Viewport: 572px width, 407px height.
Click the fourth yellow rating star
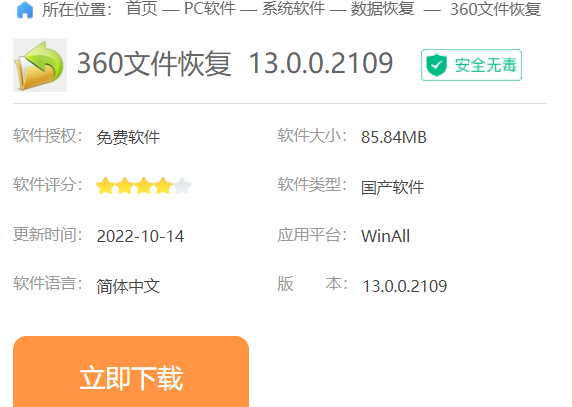[x=163, y=186]
